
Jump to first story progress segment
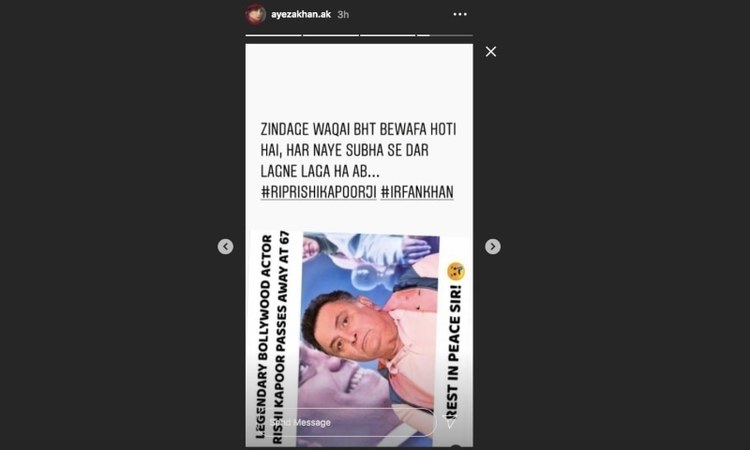(273, 35)
